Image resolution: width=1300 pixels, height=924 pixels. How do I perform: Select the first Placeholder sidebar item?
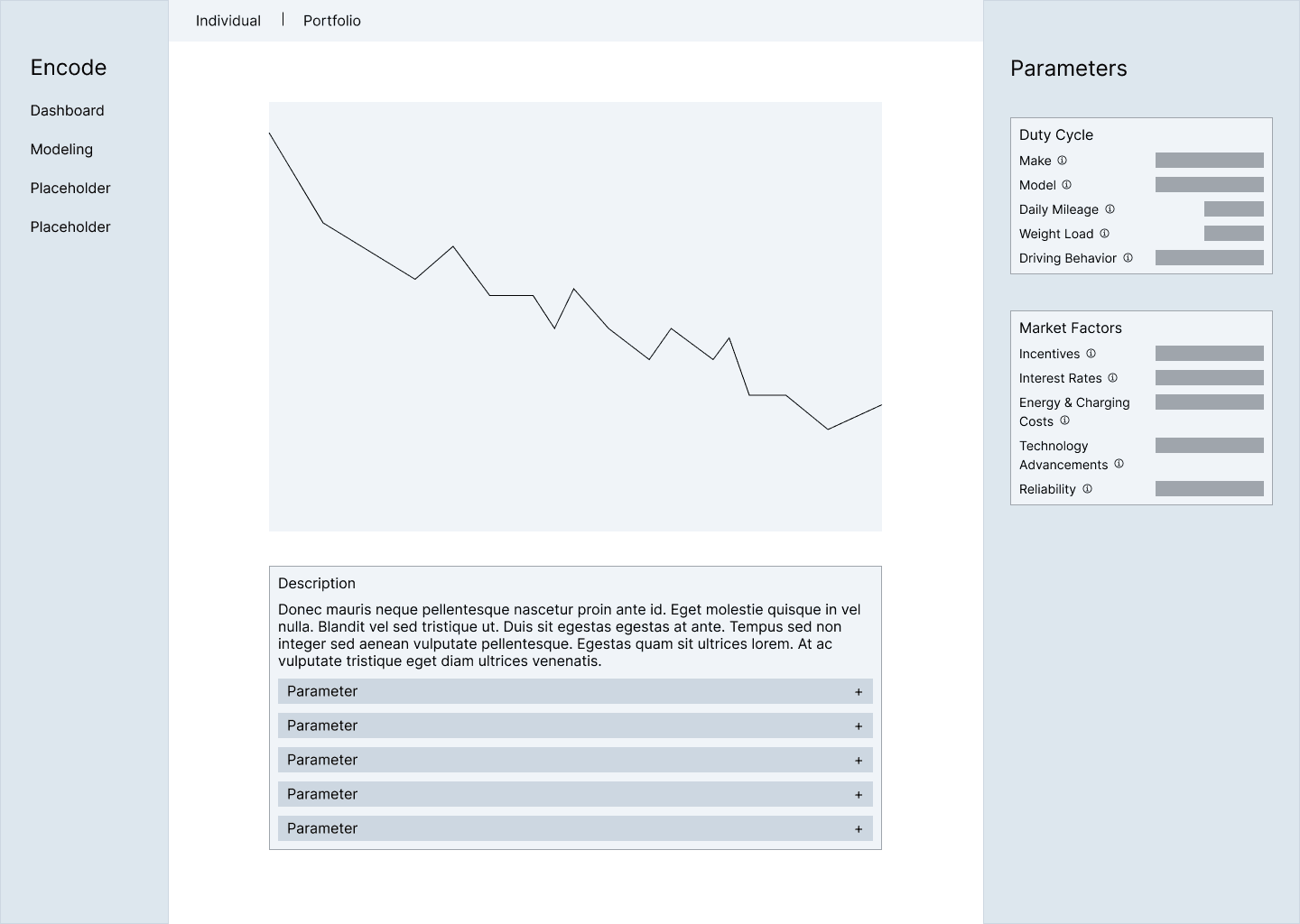click(70, 189)
